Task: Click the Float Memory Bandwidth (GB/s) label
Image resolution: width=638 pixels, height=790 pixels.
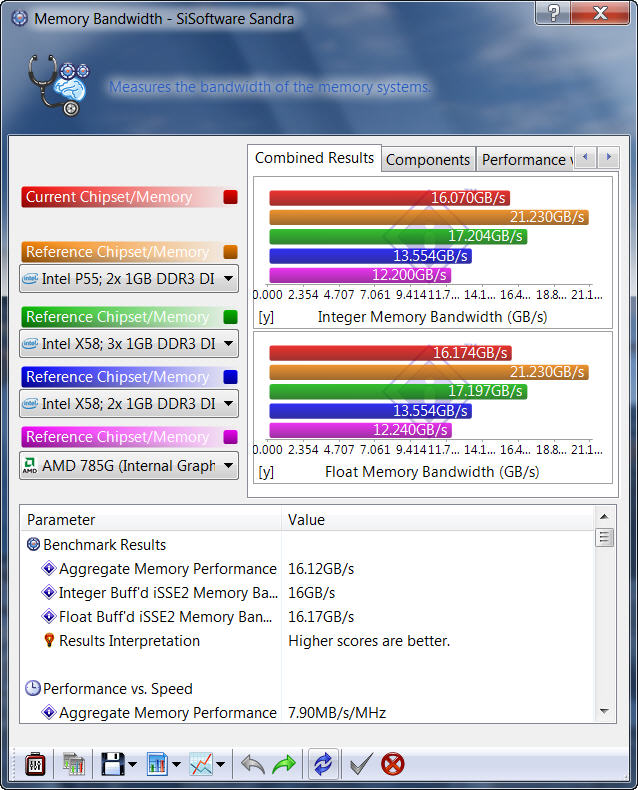Action: pyautogui.click(x=432, y=472)
